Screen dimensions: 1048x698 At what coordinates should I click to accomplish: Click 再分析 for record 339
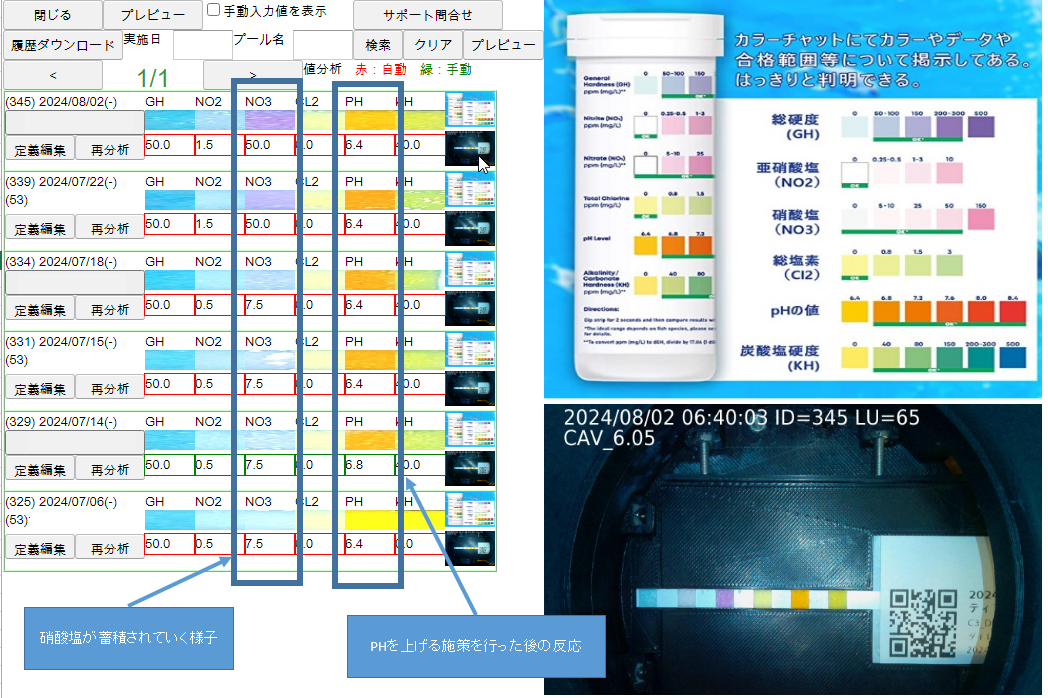pyautogui.click(x=110, y=228)
